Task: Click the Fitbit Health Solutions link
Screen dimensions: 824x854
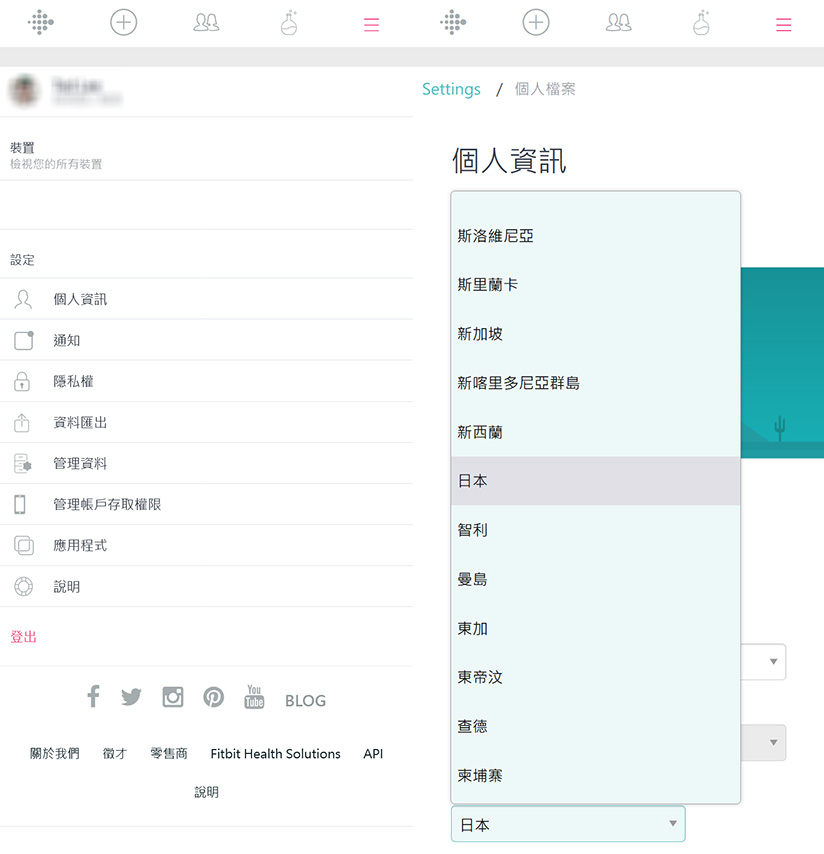Action: coord(275,754)
